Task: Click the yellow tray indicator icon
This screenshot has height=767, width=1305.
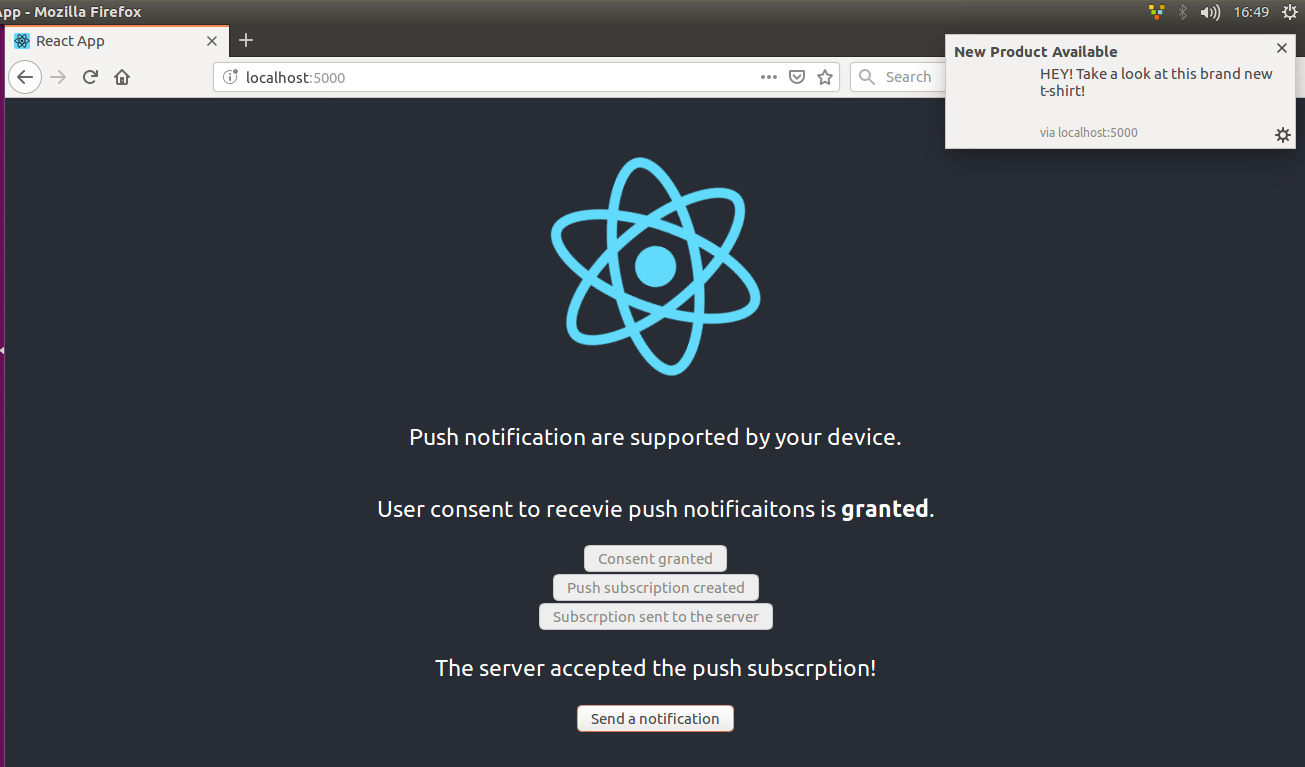Action: 1157,12
